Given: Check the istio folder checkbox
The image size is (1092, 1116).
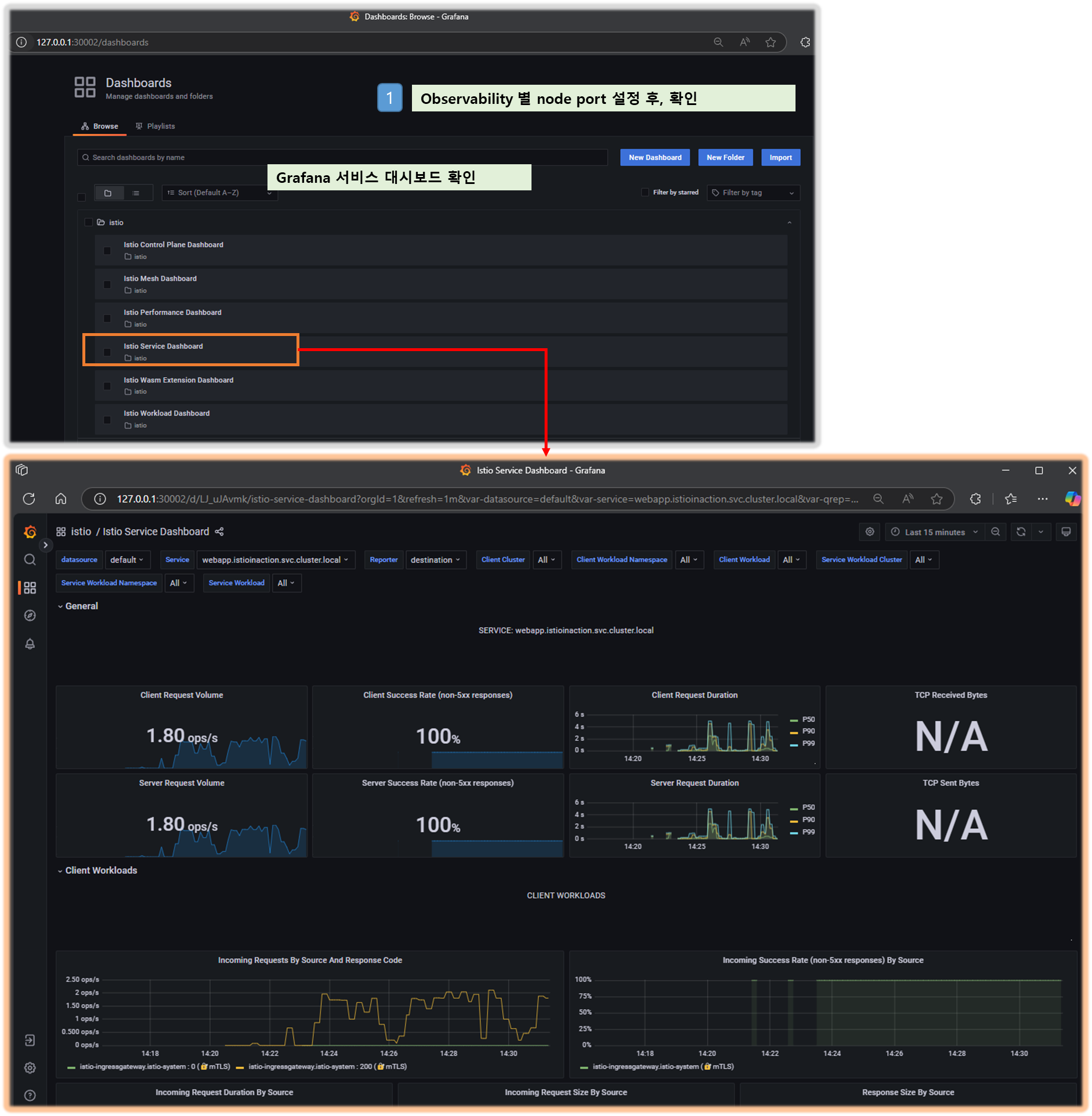Looking at the screenshot, I should [89, 222].
